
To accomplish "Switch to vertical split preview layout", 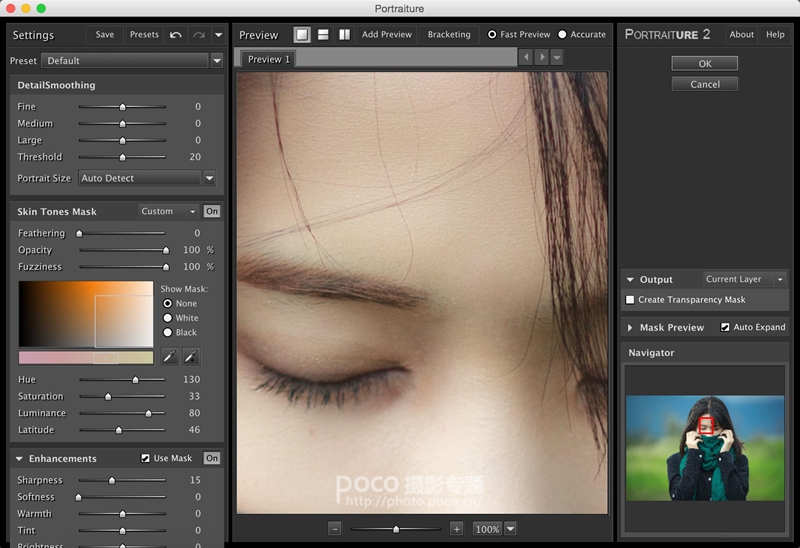I will tap(344, 35).
